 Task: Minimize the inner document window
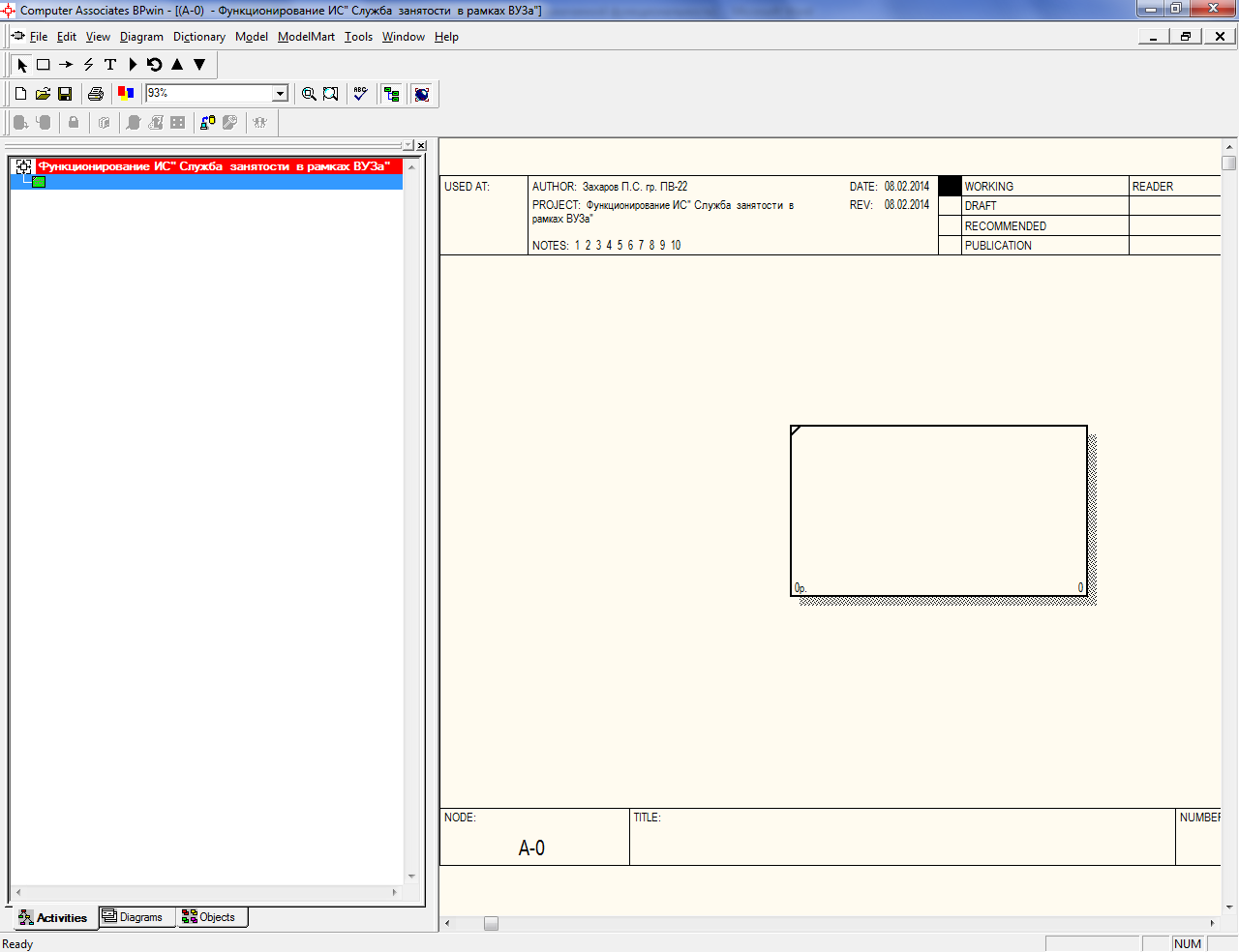click(1154, 37)
